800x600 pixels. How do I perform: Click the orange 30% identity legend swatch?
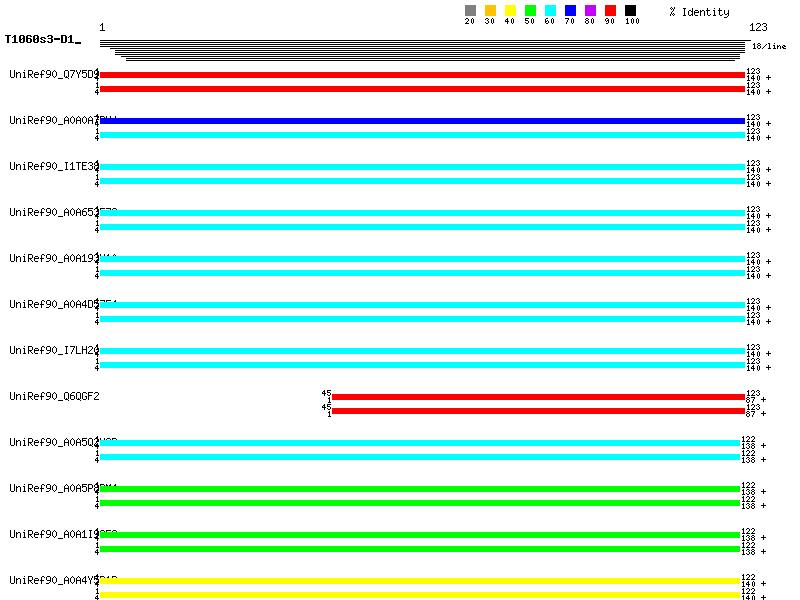(x=490, y=11)
